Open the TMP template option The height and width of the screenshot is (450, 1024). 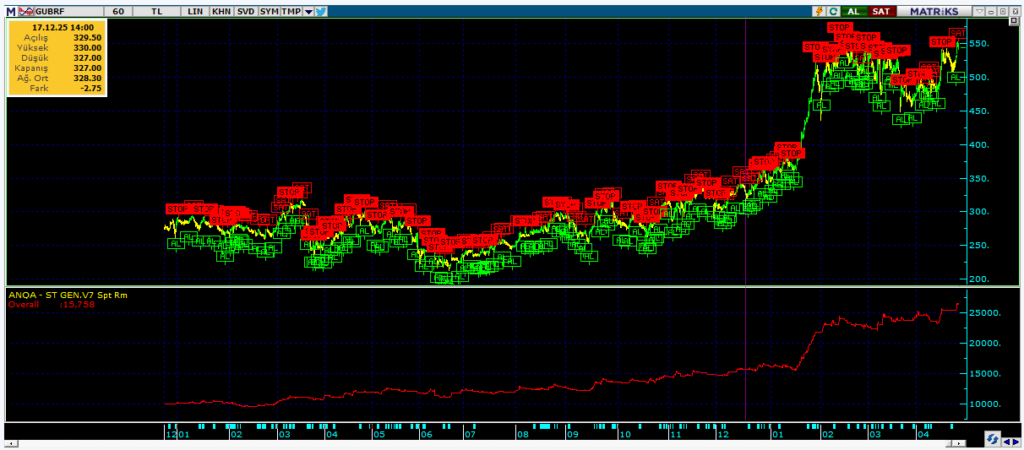291,12
